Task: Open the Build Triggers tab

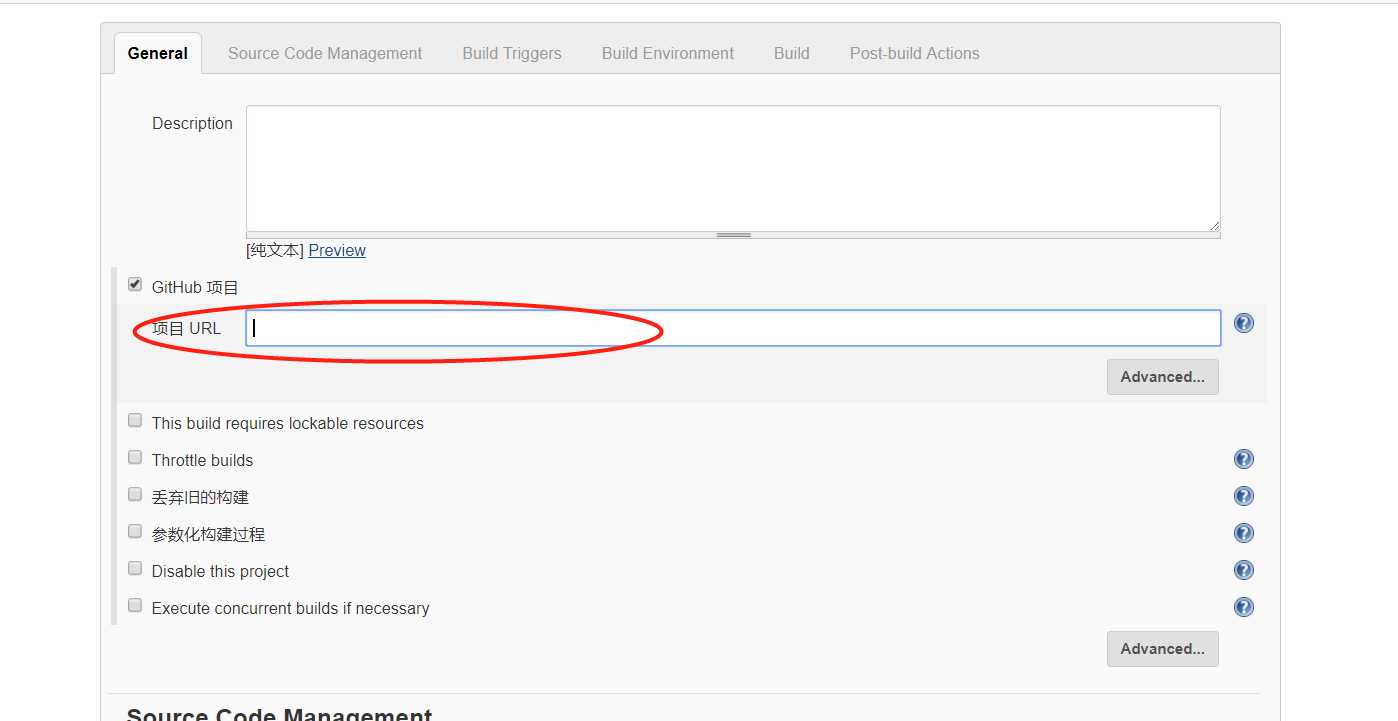Action: click(x=512, y=54)
